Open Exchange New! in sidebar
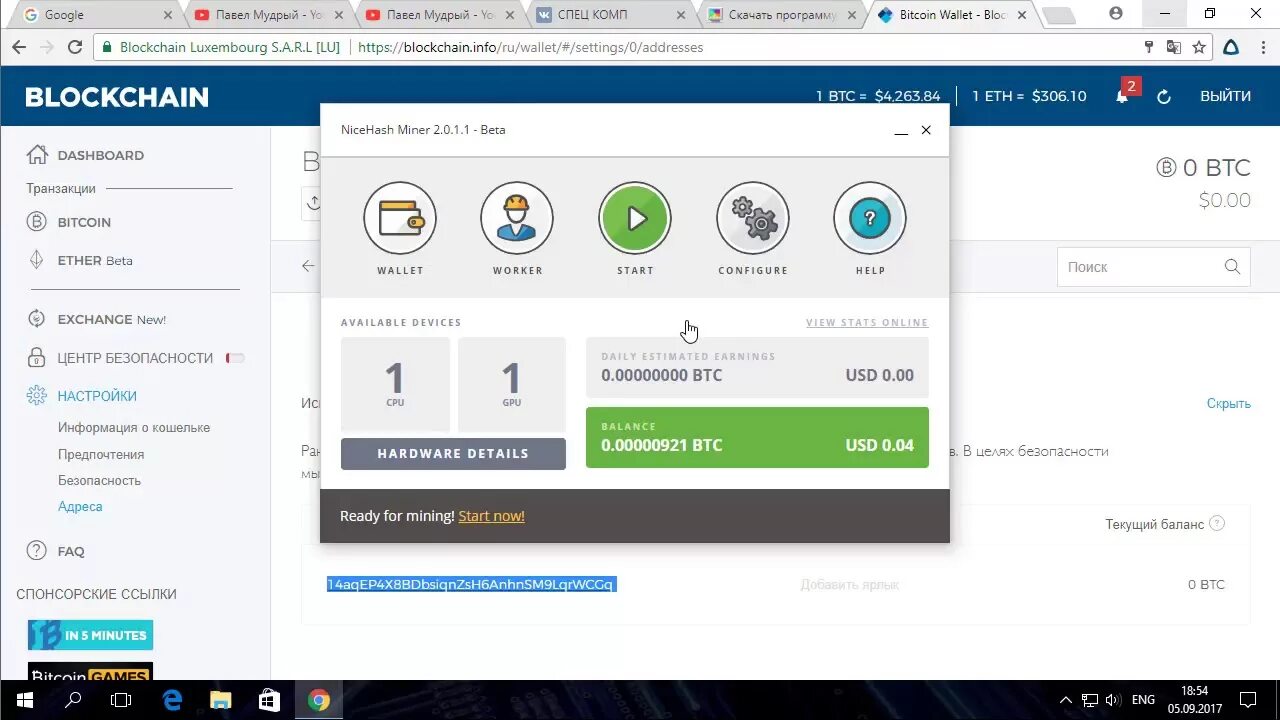Image resolution: width=1280 pixels, height=720 pixels. pos(111,319)
